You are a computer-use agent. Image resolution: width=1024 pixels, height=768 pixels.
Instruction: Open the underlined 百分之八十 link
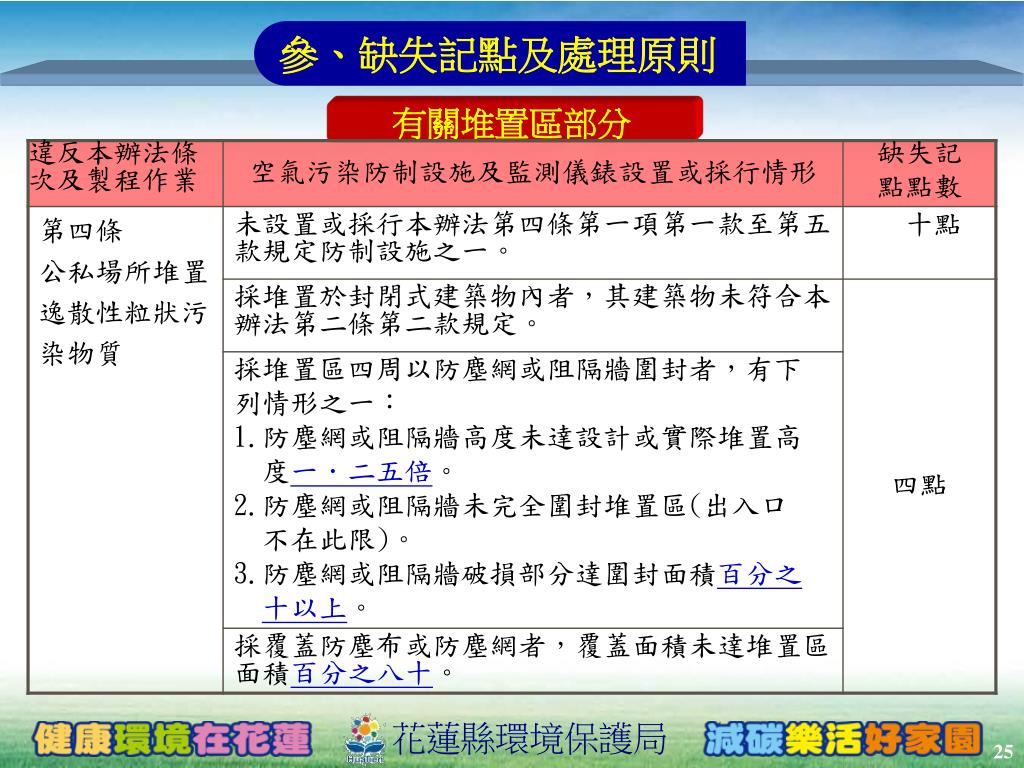362,673
